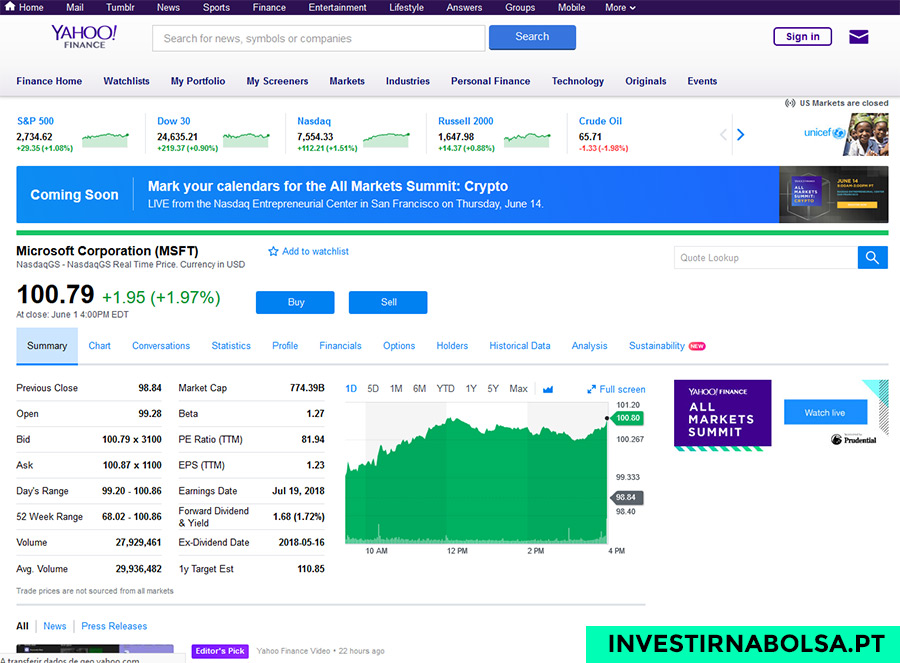
Task: Select the Max chart range
Action: pyautogui.click(x=518, y=389)
